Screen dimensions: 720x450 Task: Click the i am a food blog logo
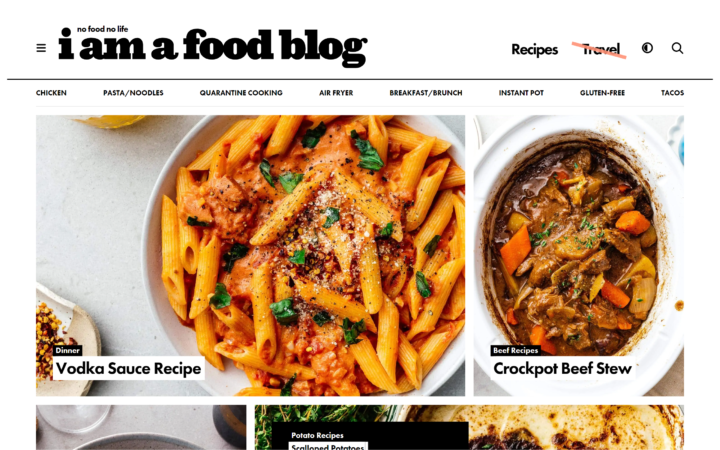point(213,46)
